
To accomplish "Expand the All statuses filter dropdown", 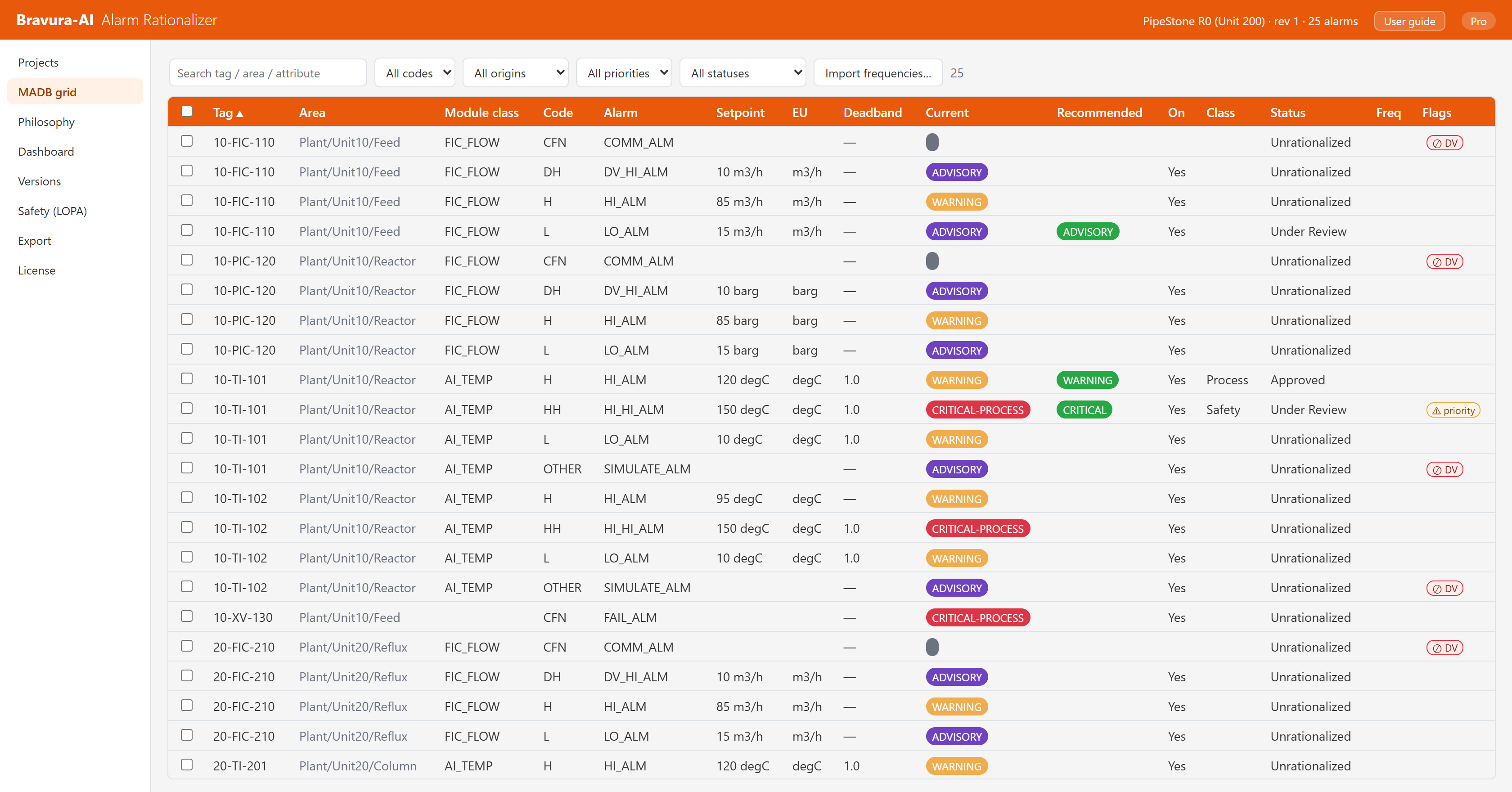I will (742, 73).
